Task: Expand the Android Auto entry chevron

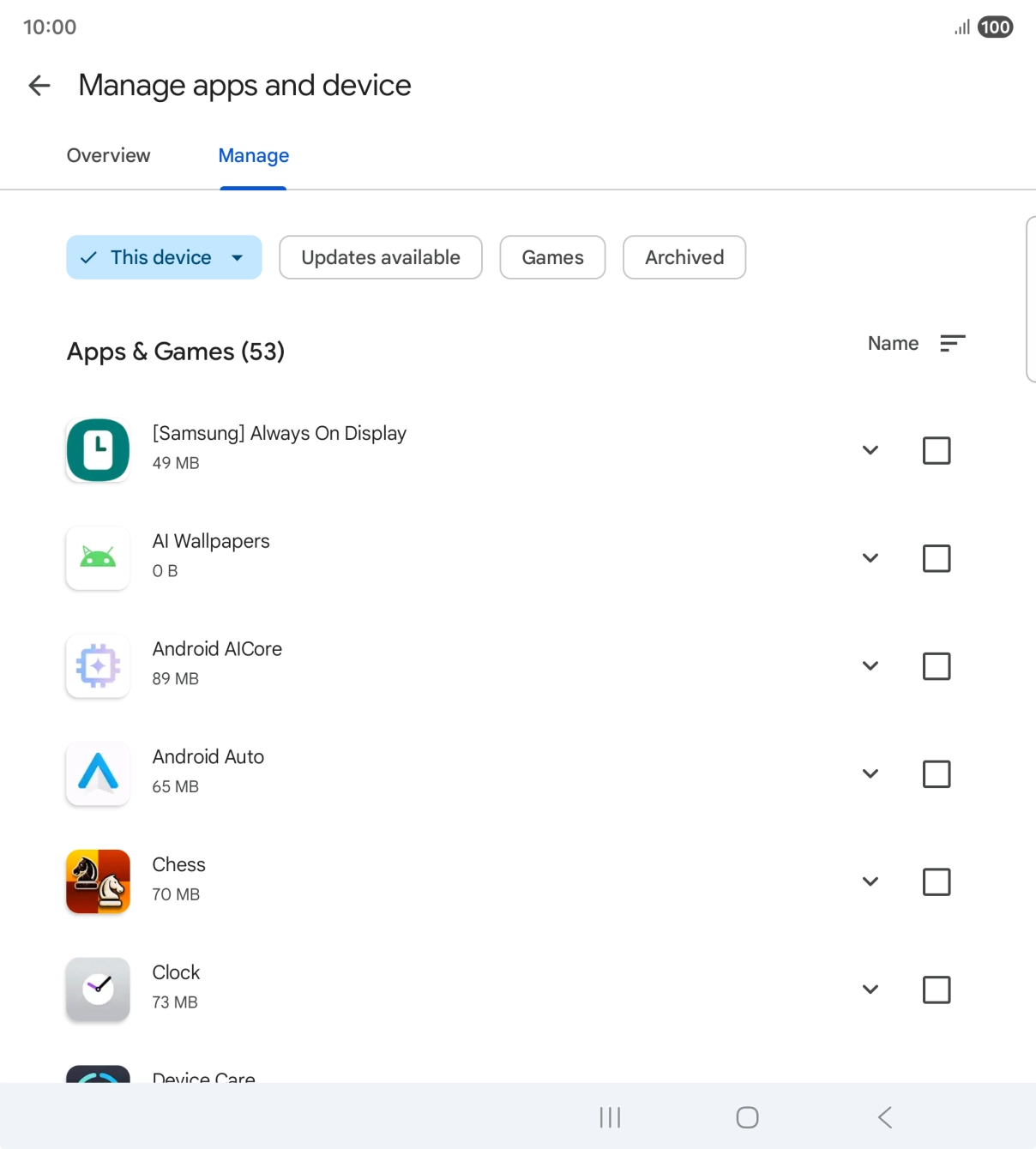Action: (870, 773)
